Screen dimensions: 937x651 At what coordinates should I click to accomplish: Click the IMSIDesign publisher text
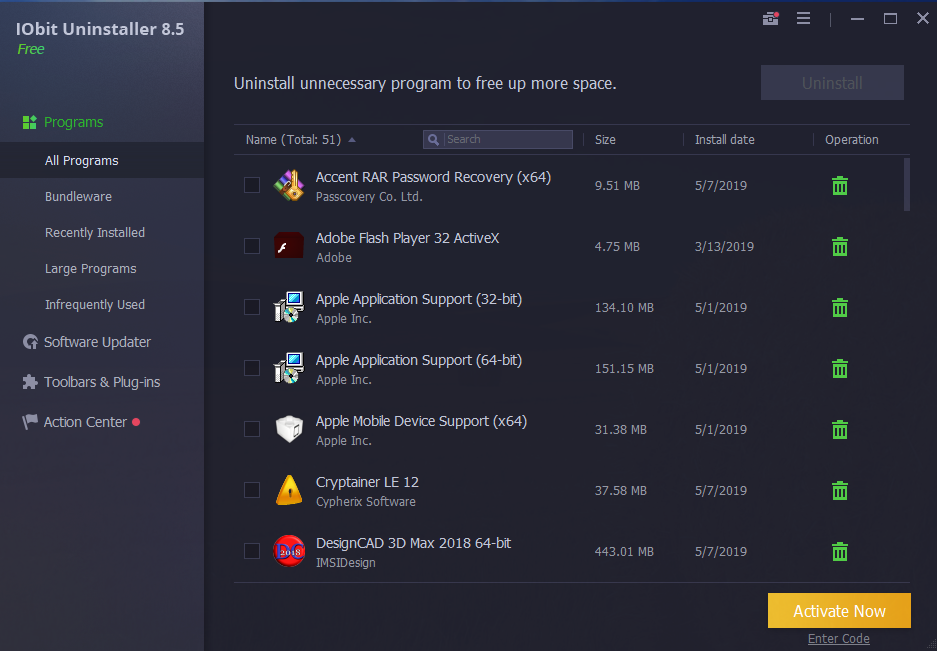(345, 563)
